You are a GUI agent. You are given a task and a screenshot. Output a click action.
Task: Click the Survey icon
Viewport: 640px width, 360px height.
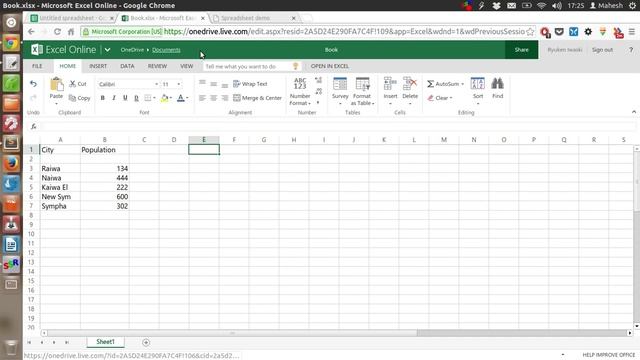(x=340, y=85)
